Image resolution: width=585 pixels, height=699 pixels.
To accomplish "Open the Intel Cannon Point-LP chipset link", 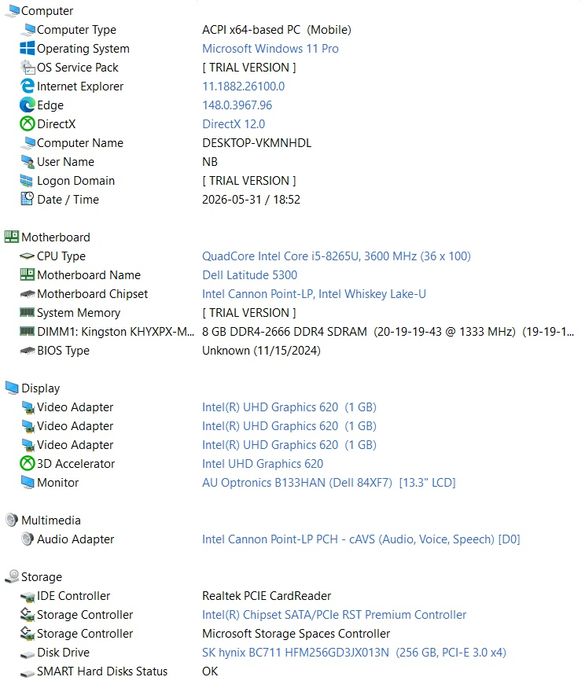I will coord(314,294).
